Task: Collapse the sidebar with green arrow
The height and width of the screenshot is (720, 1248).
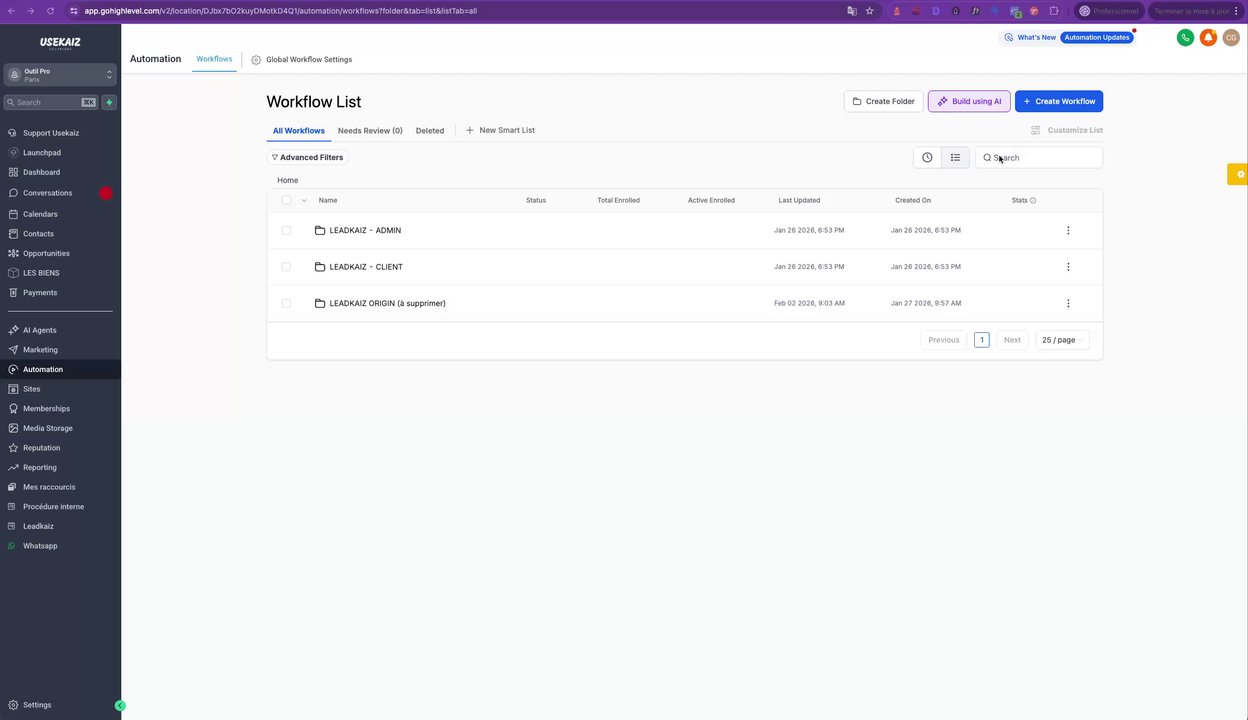Action: tap(120, 706)
